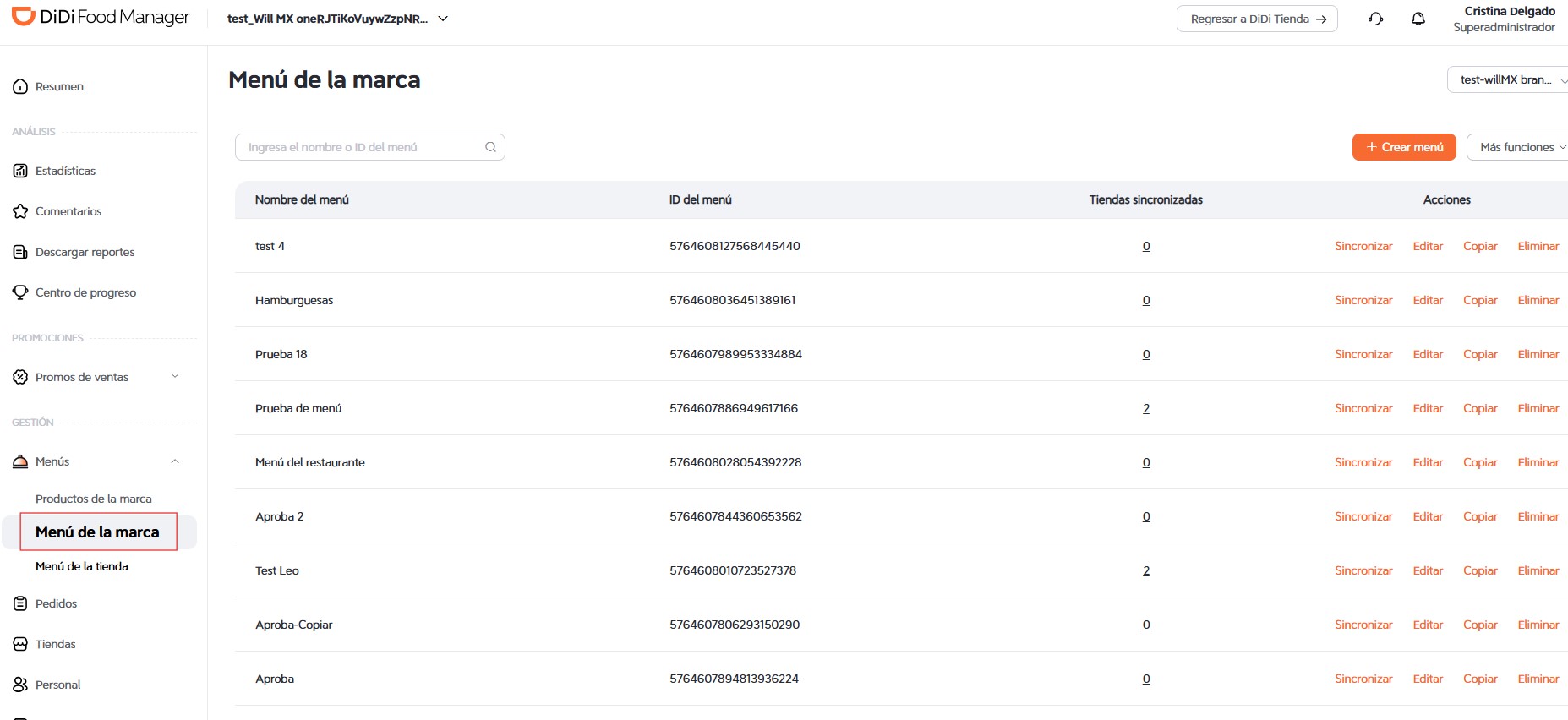Click the search magnifier icon in the menu search box
The height and width of the screenshot is (720, 1568).
[x=490, y=147]
